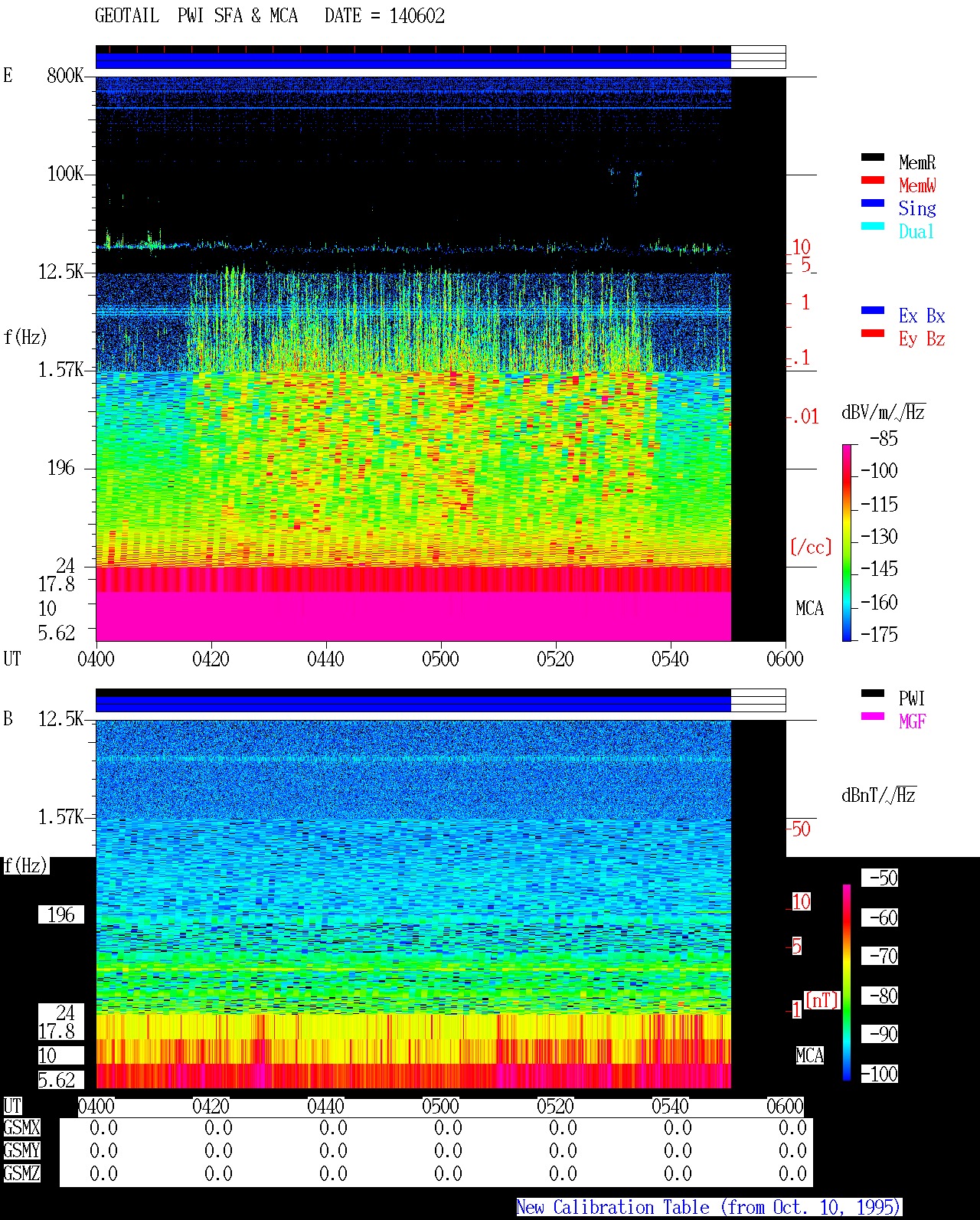Viewport: 980px width, 1220px height.
Task: Click the red Ey Bz legend swatch
Action: pyautogui.click(x=873, y=333)
